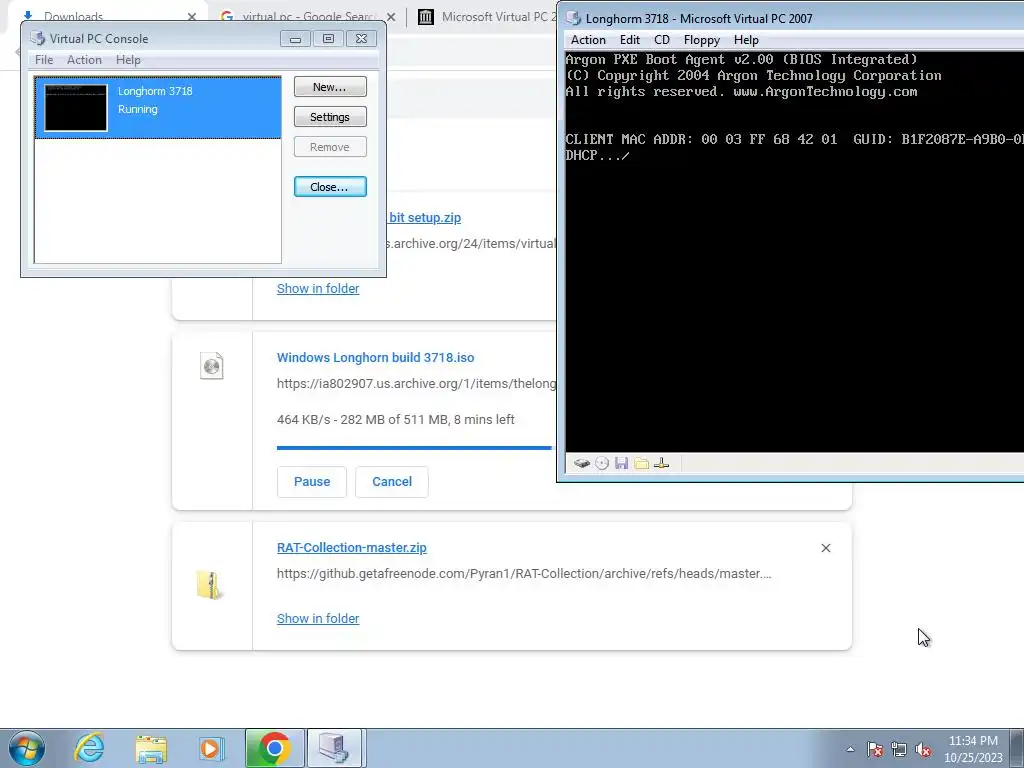Image resolution: width=1024 pixels, height=768 pixels.
Task: Cancel the Windows Longhorn ISO download
Action: point(392,482)
